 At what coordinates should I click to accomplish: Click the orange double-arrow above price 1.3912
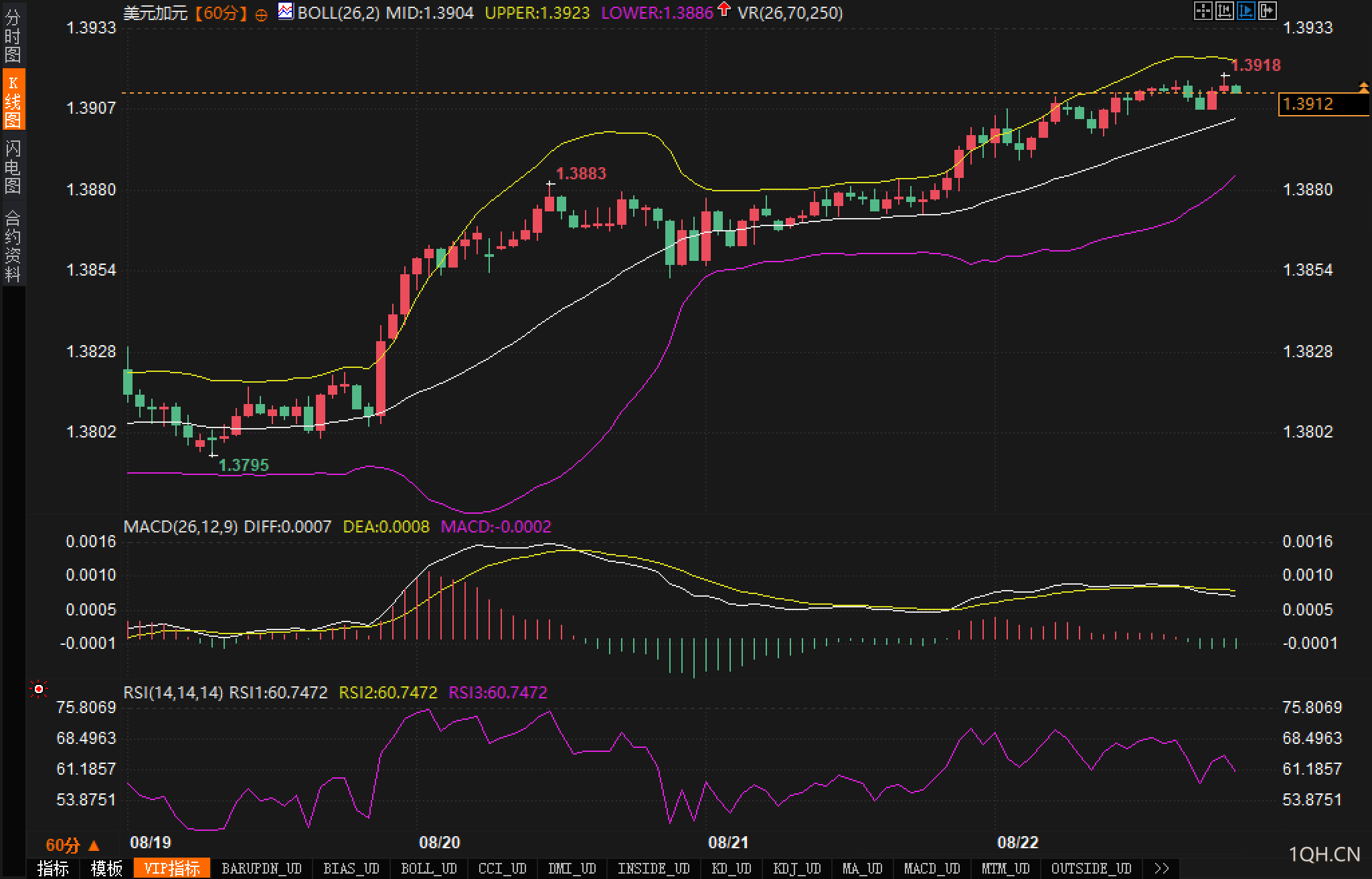point(1363,87)
